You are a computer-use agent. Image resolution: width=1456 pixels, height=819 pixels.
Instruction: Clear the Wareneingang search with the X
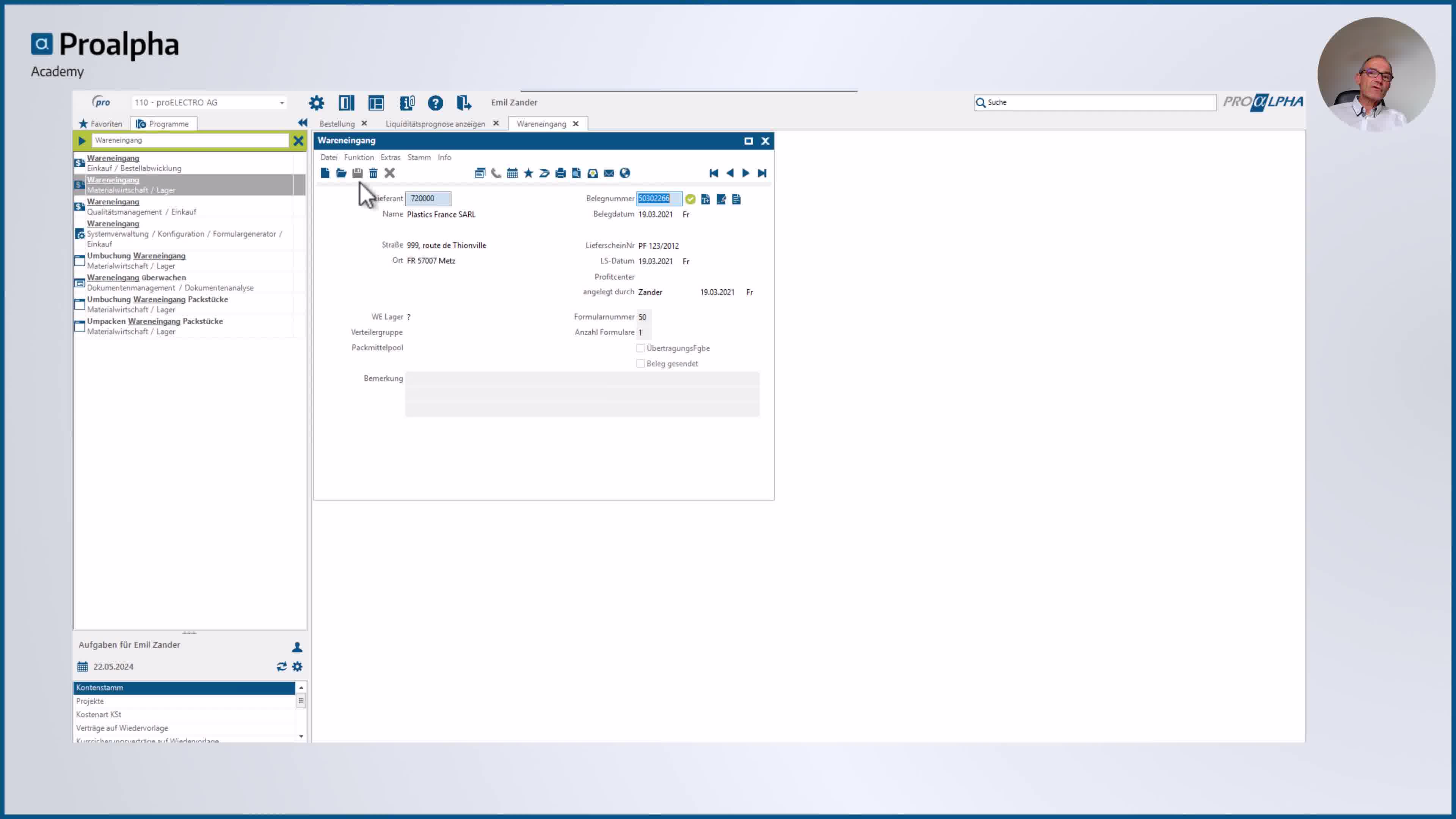coord(298,141)
